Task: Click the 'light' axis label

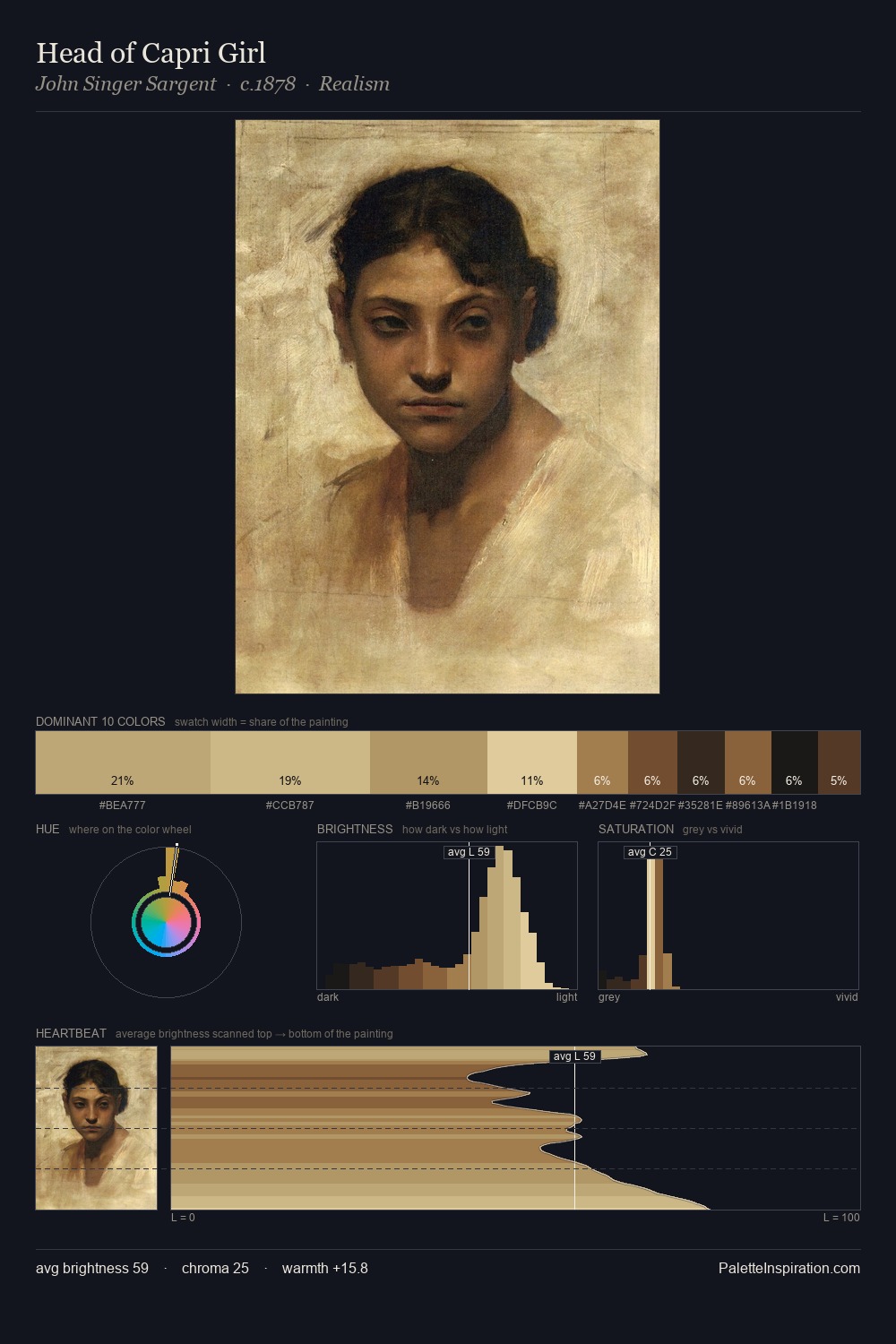Action: pyautogui.click(x=566, y=997)
